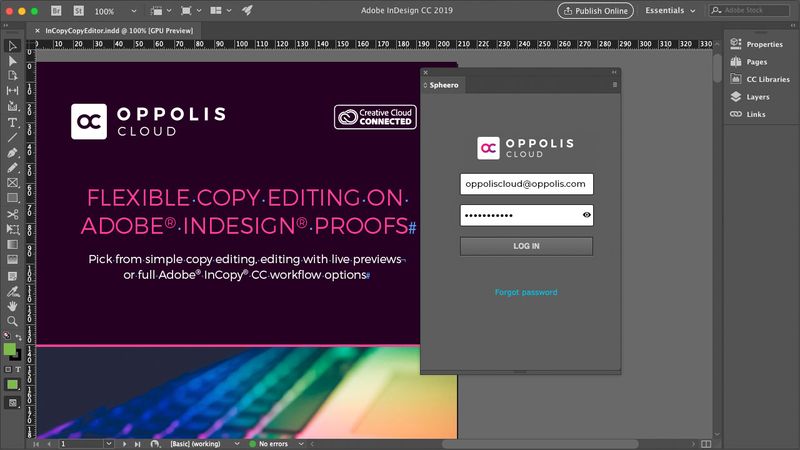
Task: Select the Zoom magnifier tool
Action: (x=12, y=321)
